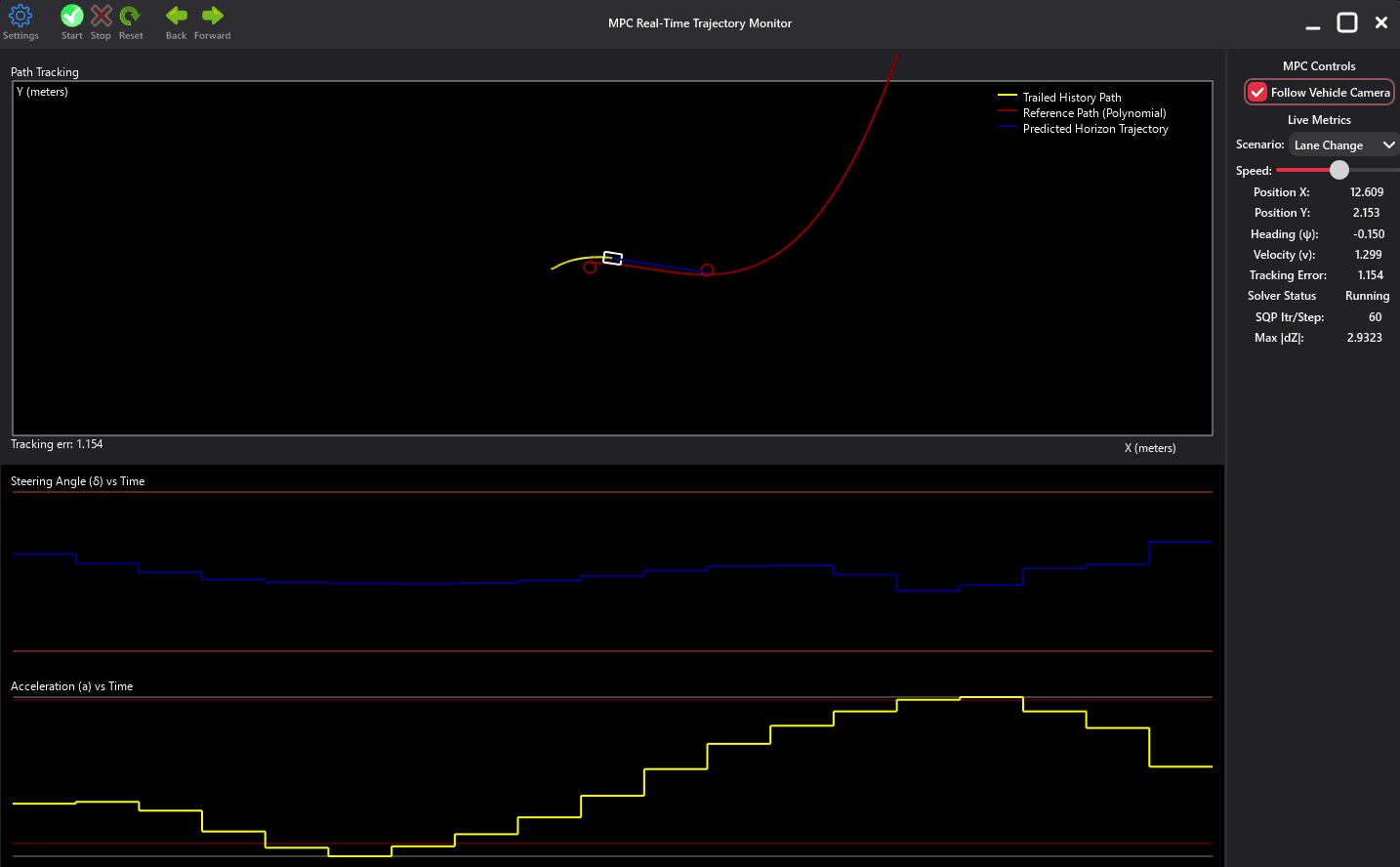Screen dimensions: 1400x867
Task: Stop the simulation with the red X icon
Action: tap(102, 16)
